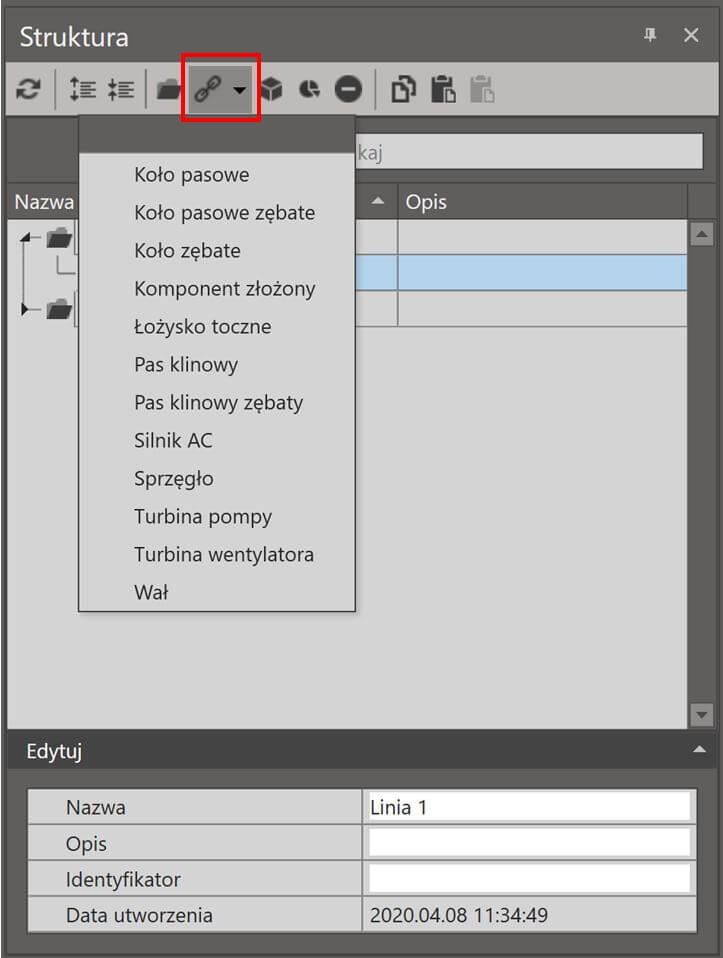Image resolution: width=723 pixels, height=958 pixels.
Task: Pin the Struktura panel
Action: pos(650,35)
